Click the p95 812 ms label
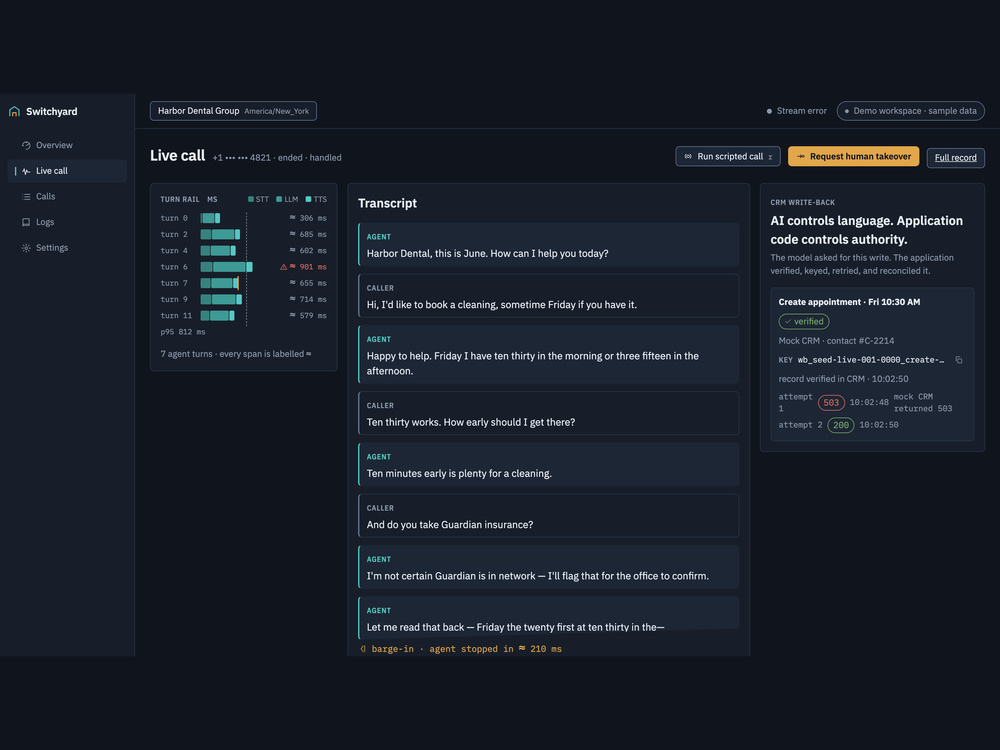This screenshot has height=750, width=1000. (183, 332)
